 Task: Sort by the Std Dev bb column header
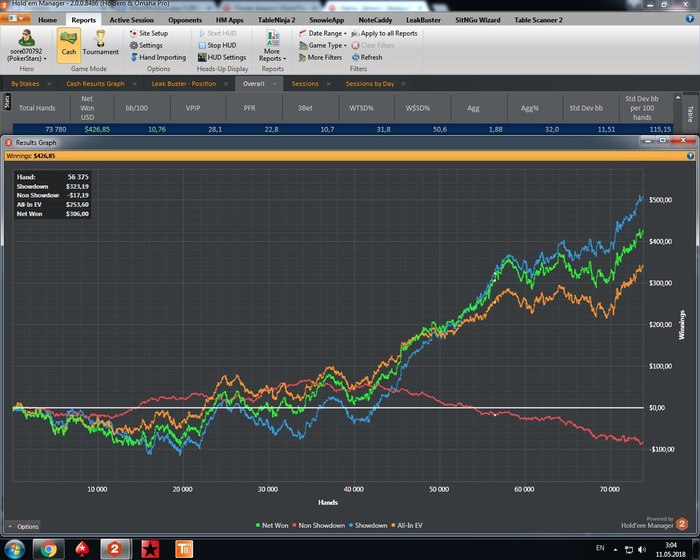pos(586,108)
